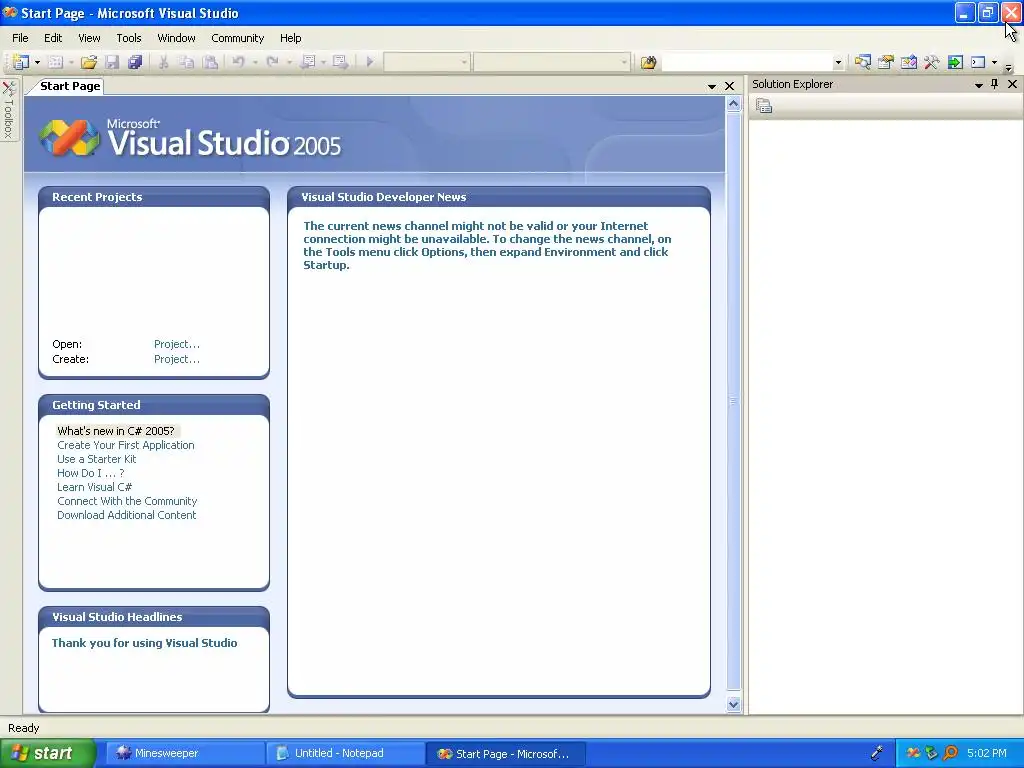Open Use a Starter Kit link
This screenshot has width=1024, height=768.
click(x=97, y=459)
